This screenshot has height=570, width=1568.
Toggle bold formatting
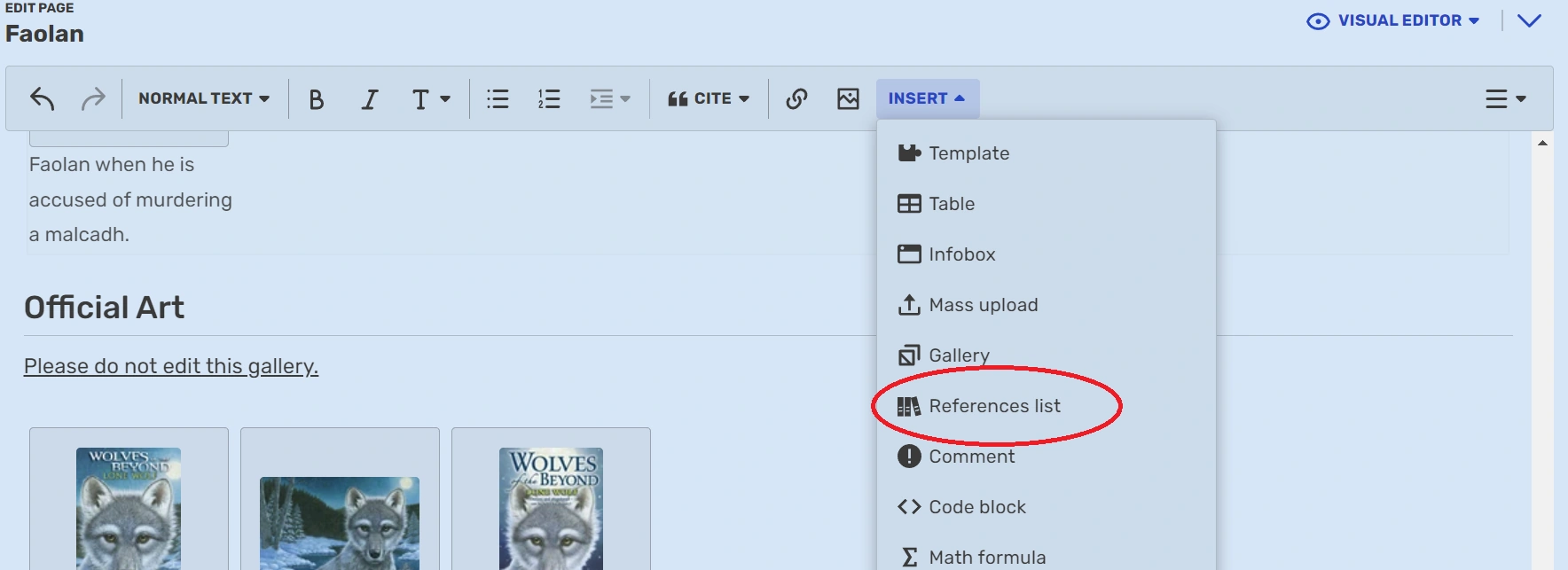pyautogui.click(x=316, y=98)
